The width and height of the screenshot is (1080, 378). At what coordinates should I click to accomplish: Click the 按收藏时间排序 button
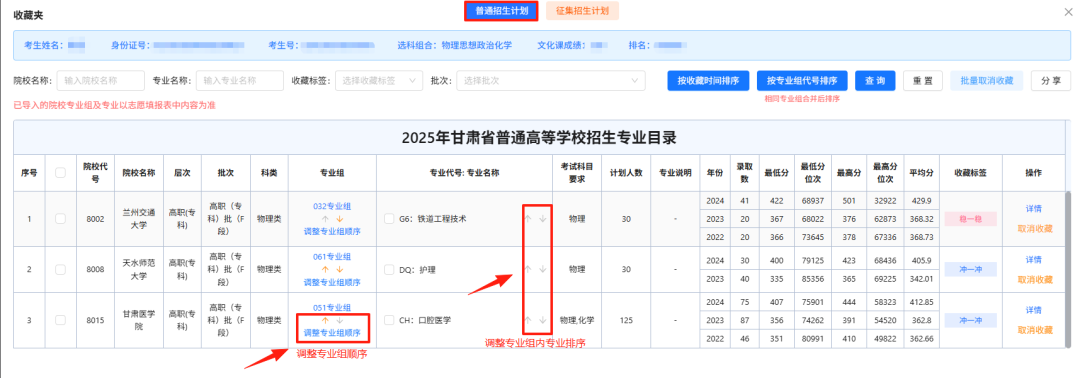click(708, 81)
